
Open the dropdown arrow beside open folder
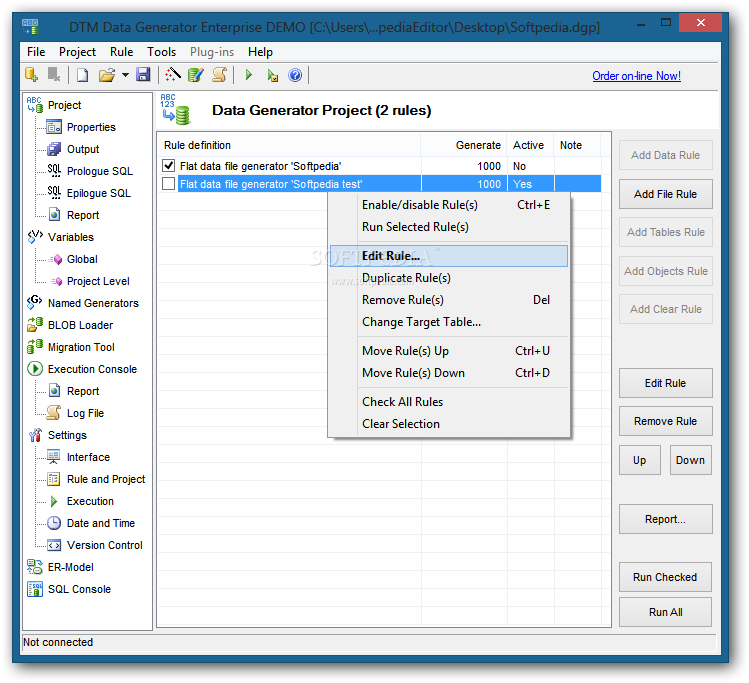125,75
